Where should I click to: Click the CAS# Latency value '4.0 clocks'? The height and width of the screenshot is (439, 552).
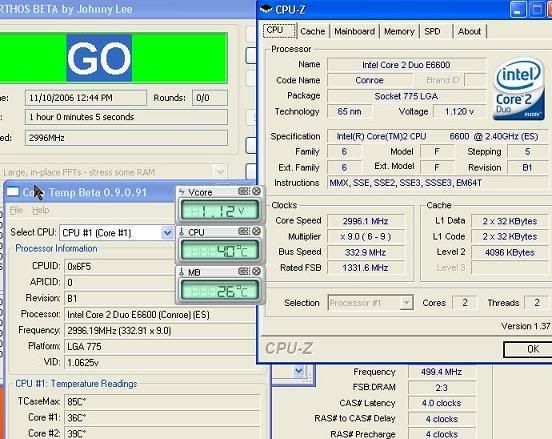click(441, 403)
